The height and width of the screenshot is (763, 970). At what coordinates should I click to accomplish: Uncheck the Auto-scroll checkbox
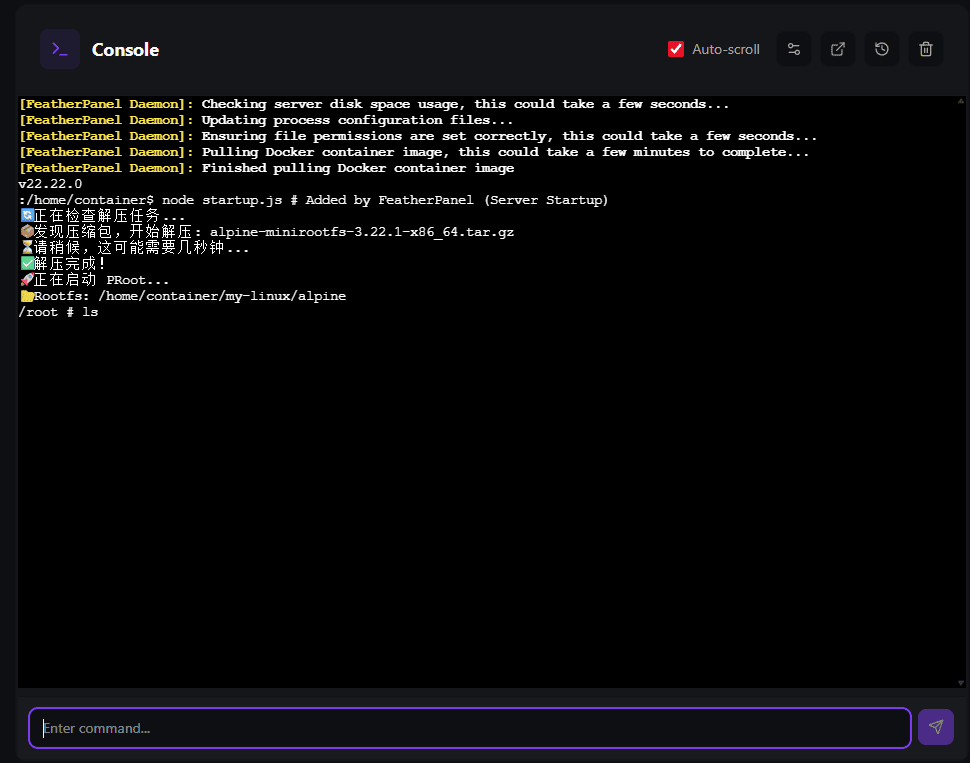pos(676,49)
